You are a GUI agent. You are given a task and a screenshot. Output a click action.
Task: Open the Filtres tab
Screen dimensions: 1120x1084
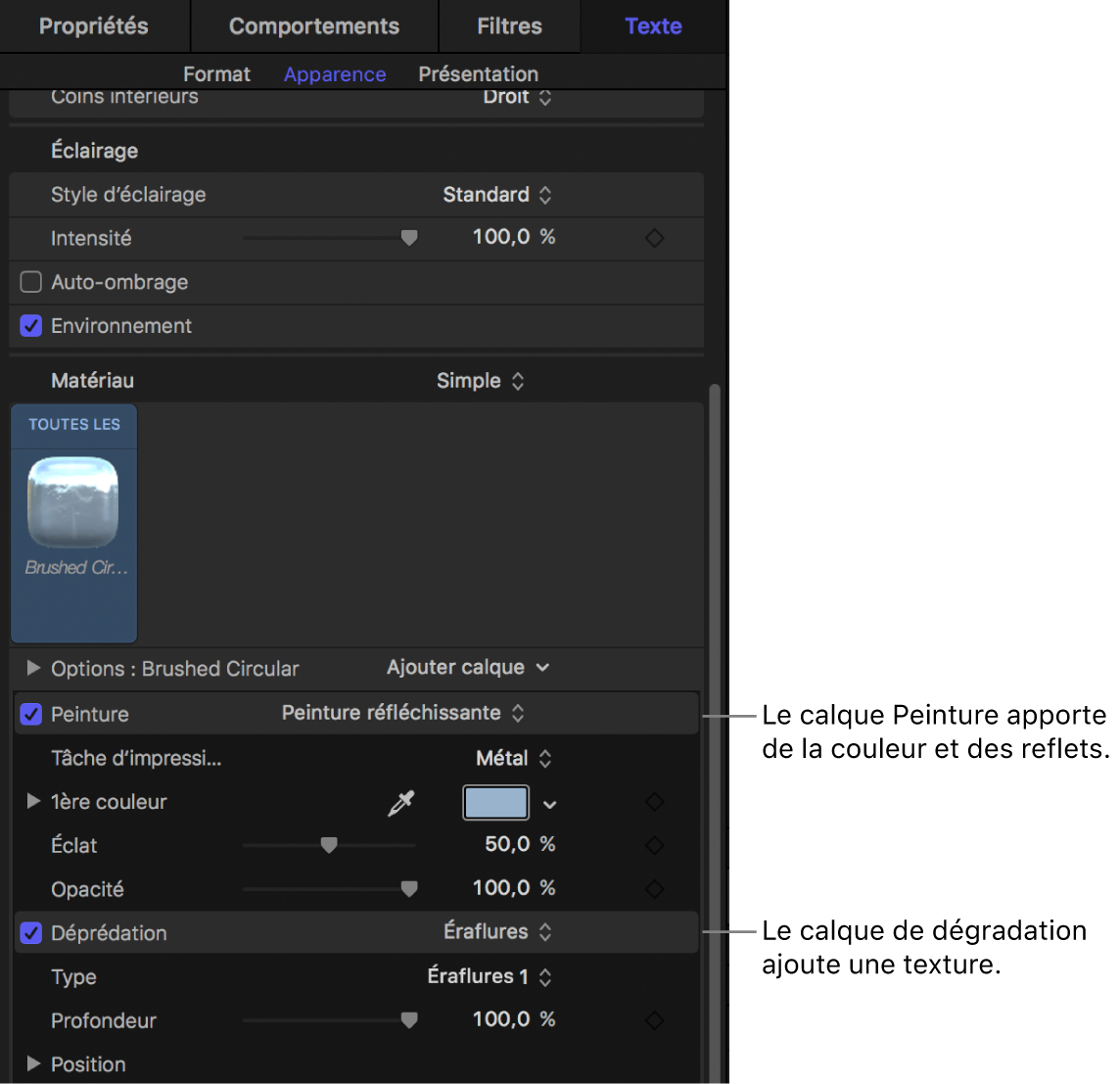509,26
